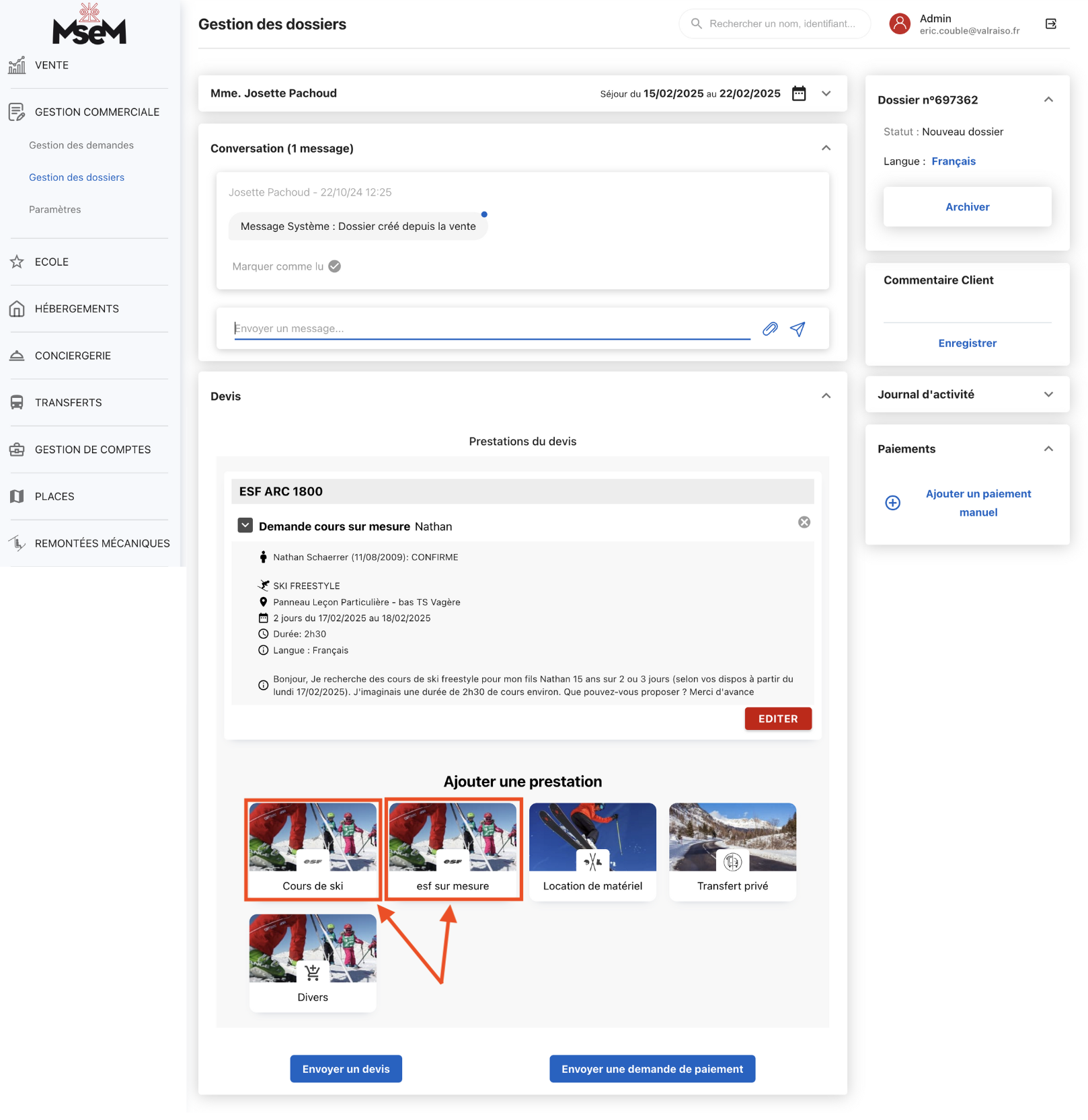Click the logout icon next to Admin
1088x1120 pixels.
pyautogui.click(x=1051, y=24)
